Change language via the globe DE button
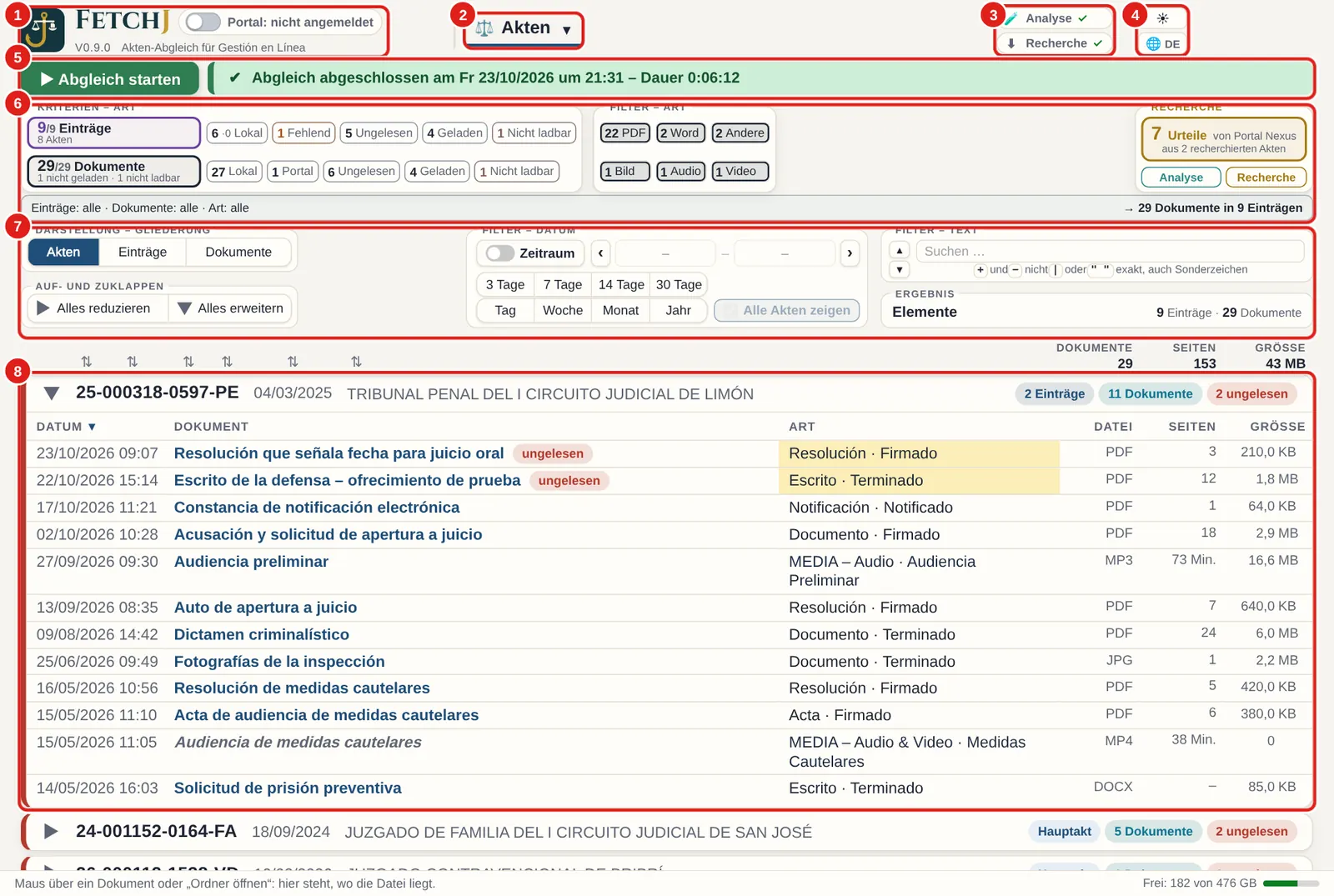The width and height of the screenshot is (1334, 896). pyautogui.click(x=1163, y=43)
